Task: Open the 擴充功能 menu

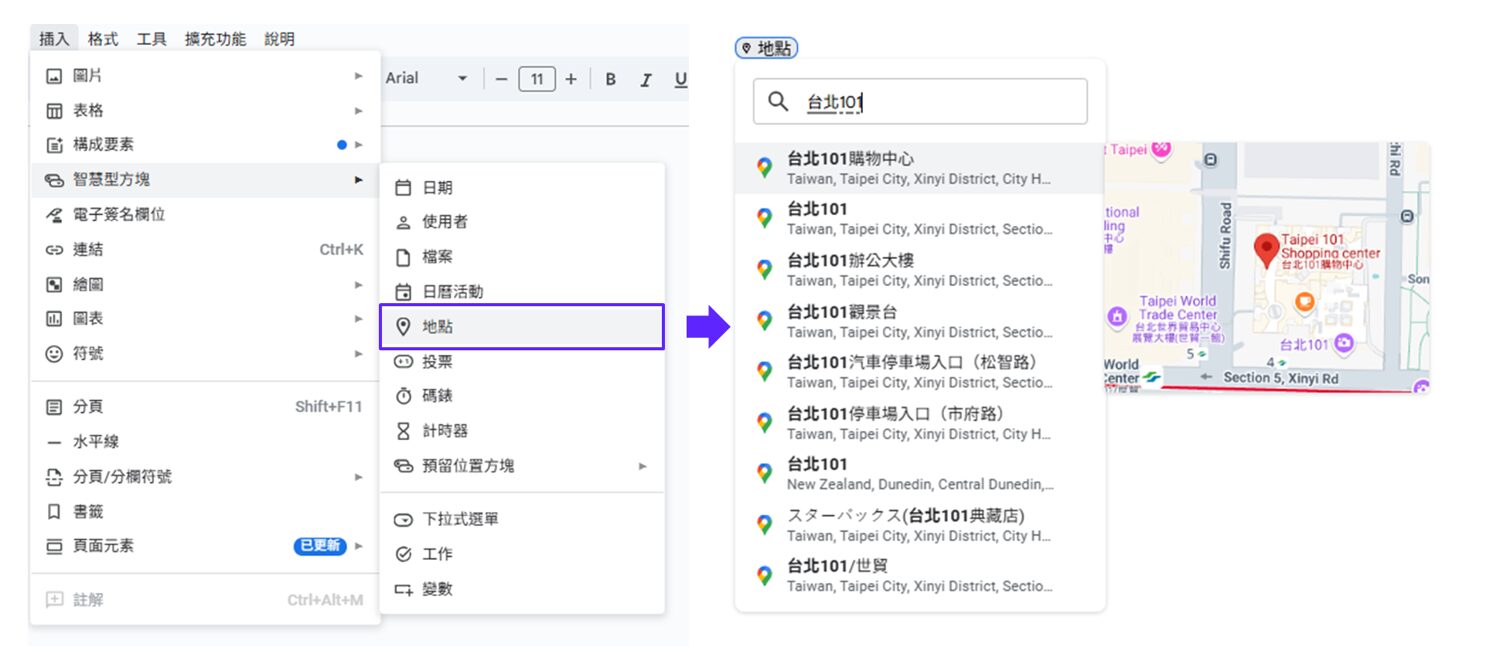Action: (x=215, y=39)
